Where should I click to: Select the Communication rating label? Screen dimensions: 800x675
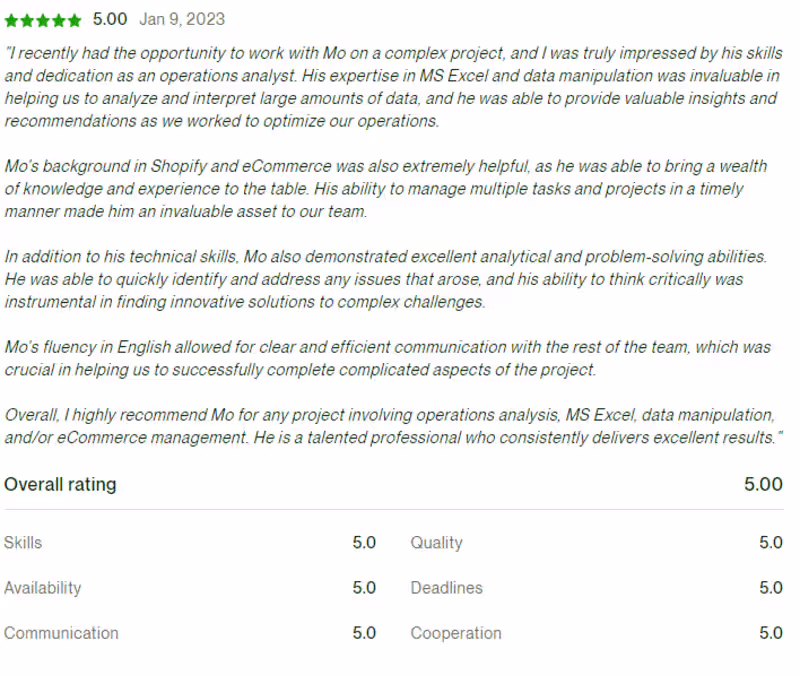pyautogui.click(x=61, y=633)
